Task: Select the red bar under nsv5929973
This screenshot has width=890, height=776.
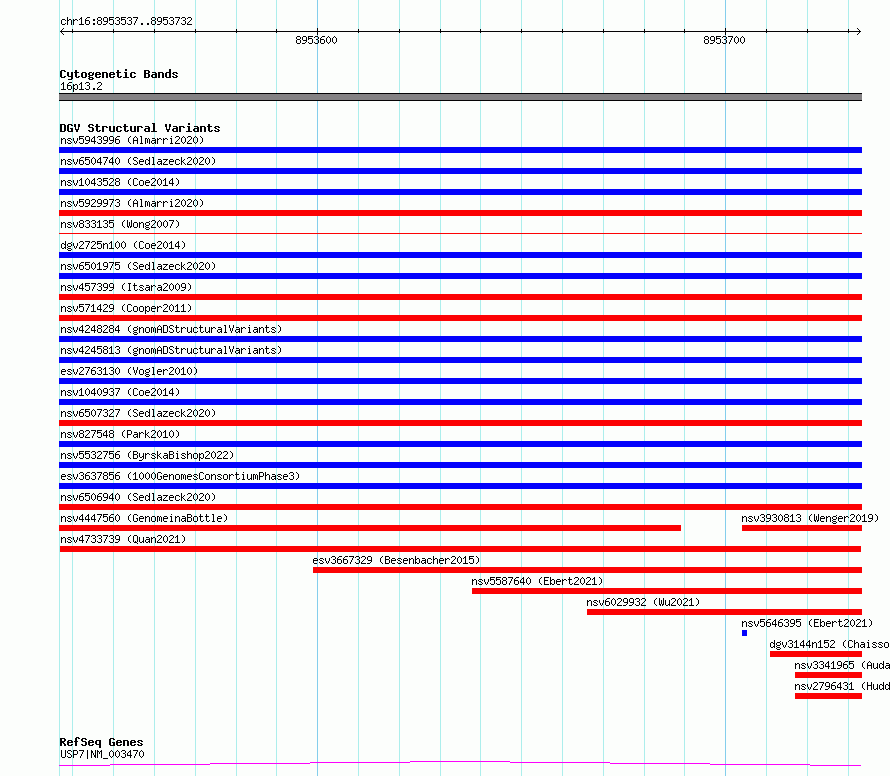Action: 460,213
